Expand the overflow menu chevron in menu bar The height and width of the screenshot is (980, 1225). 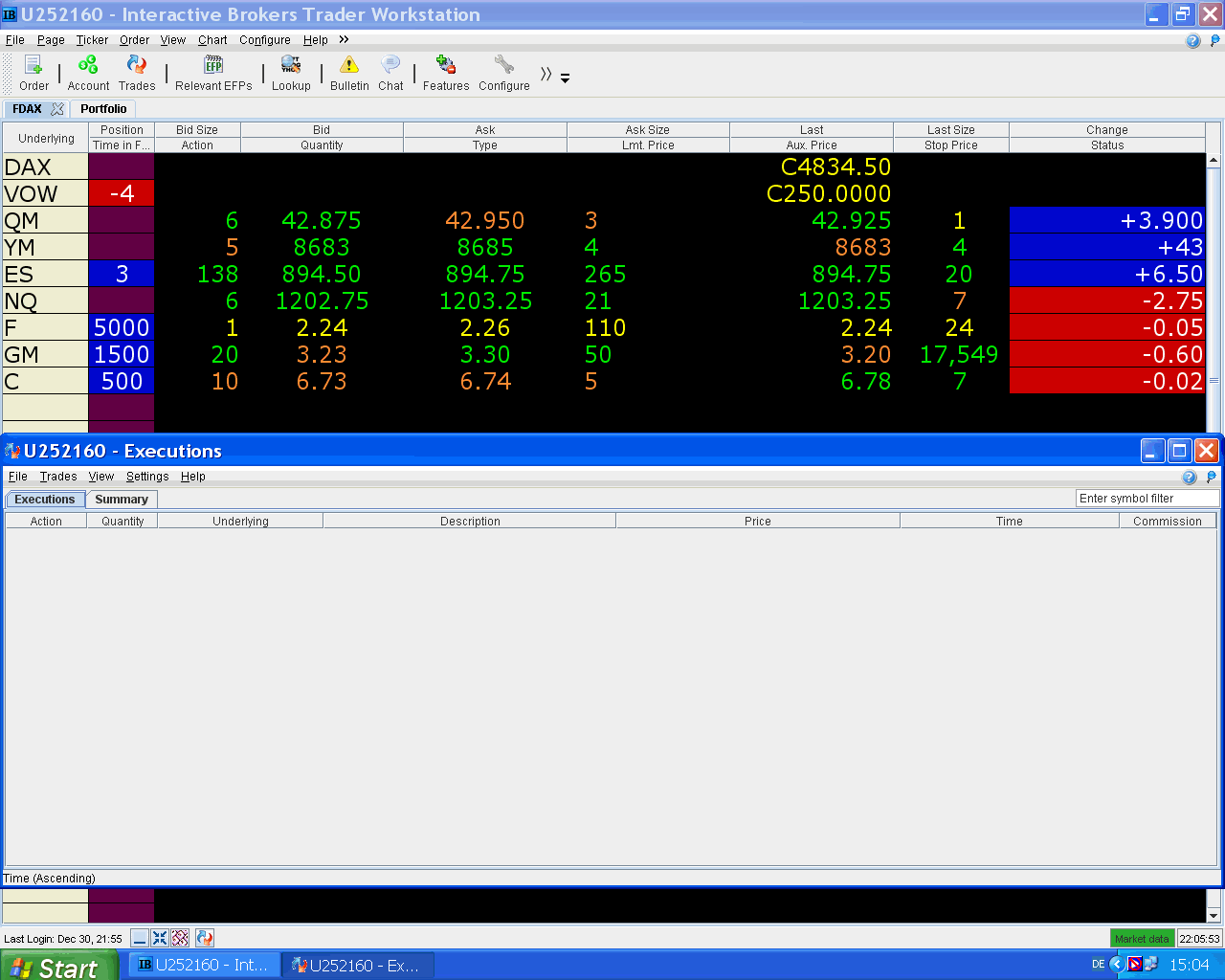coord(344,39)
